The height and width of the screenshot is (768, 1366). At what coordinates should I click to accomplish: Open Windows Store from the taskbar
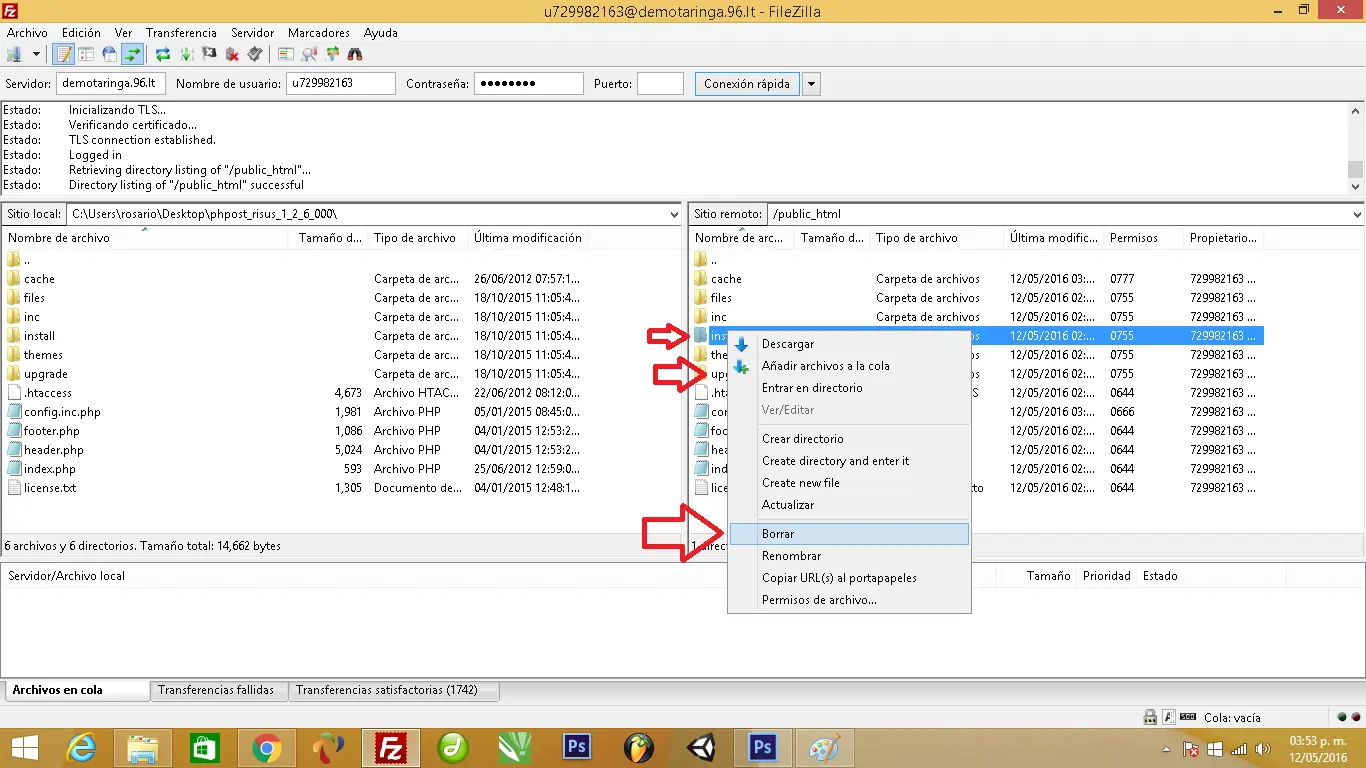tap(204, 748)
